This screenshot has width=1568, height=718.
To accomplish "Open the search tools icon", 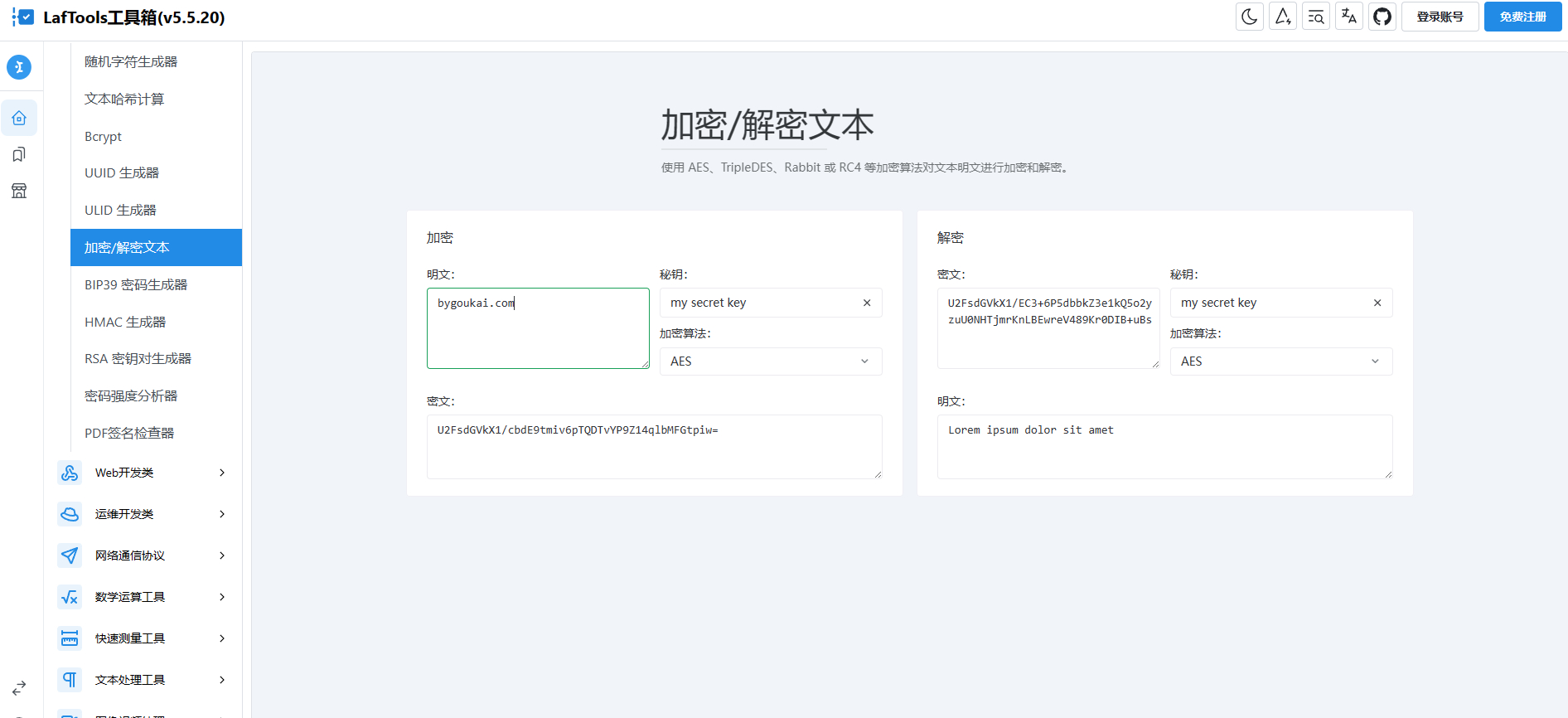I will click(1315, 17).
